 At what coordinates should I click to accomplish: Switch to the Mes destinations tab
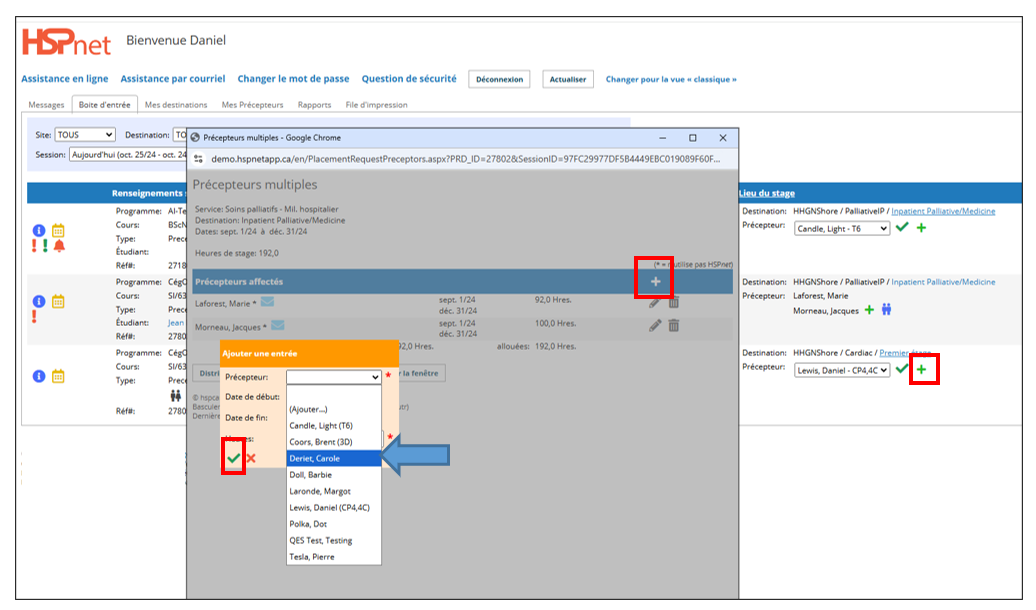176,104
